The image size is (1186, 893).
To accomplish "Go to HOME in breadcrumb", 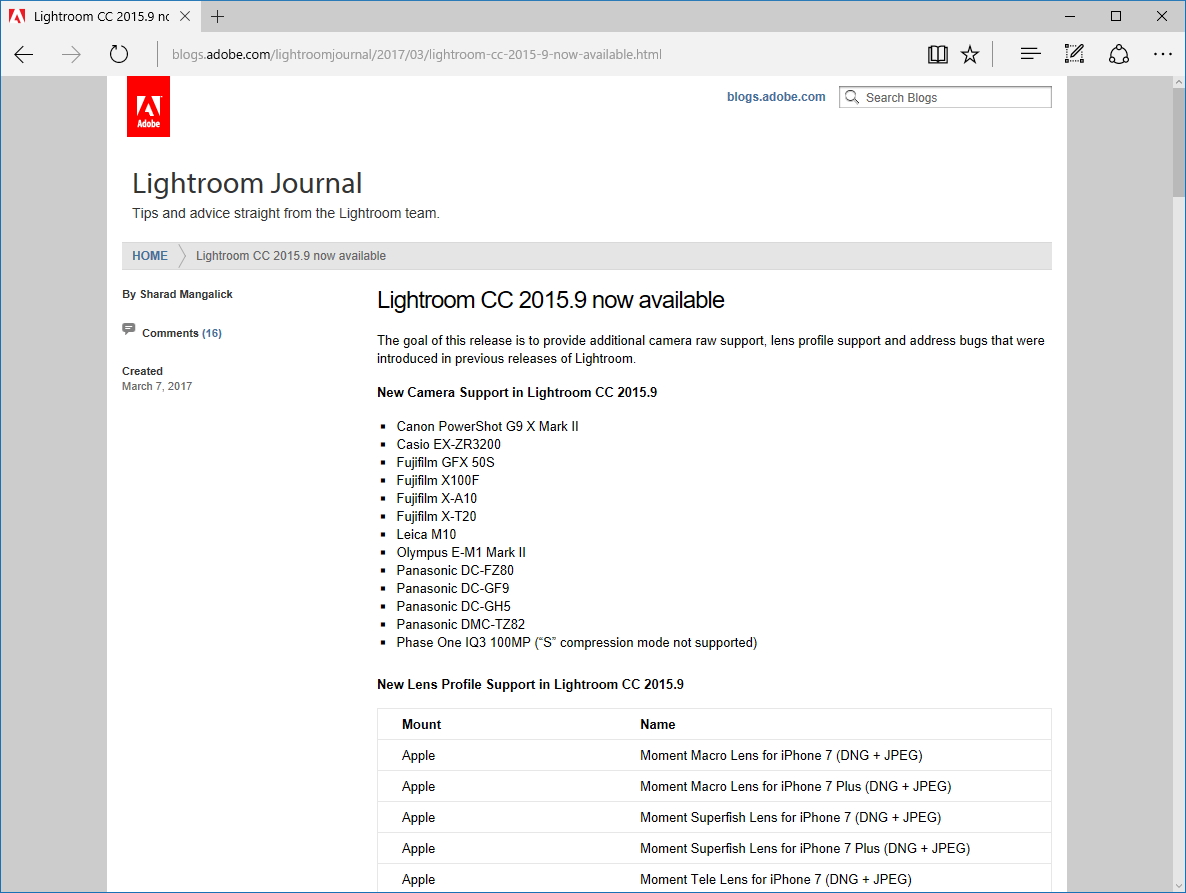I will click(150, 256).
